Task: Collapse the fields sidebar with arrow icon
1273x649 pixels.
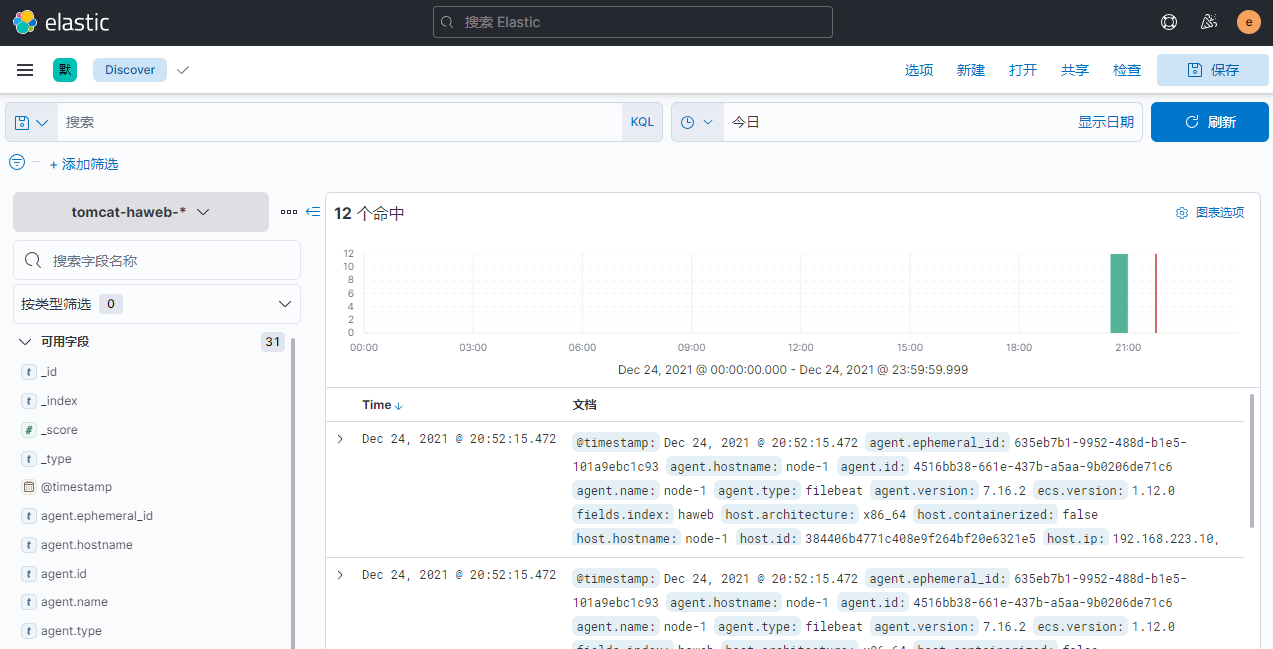Action: (x=312, y=211)
